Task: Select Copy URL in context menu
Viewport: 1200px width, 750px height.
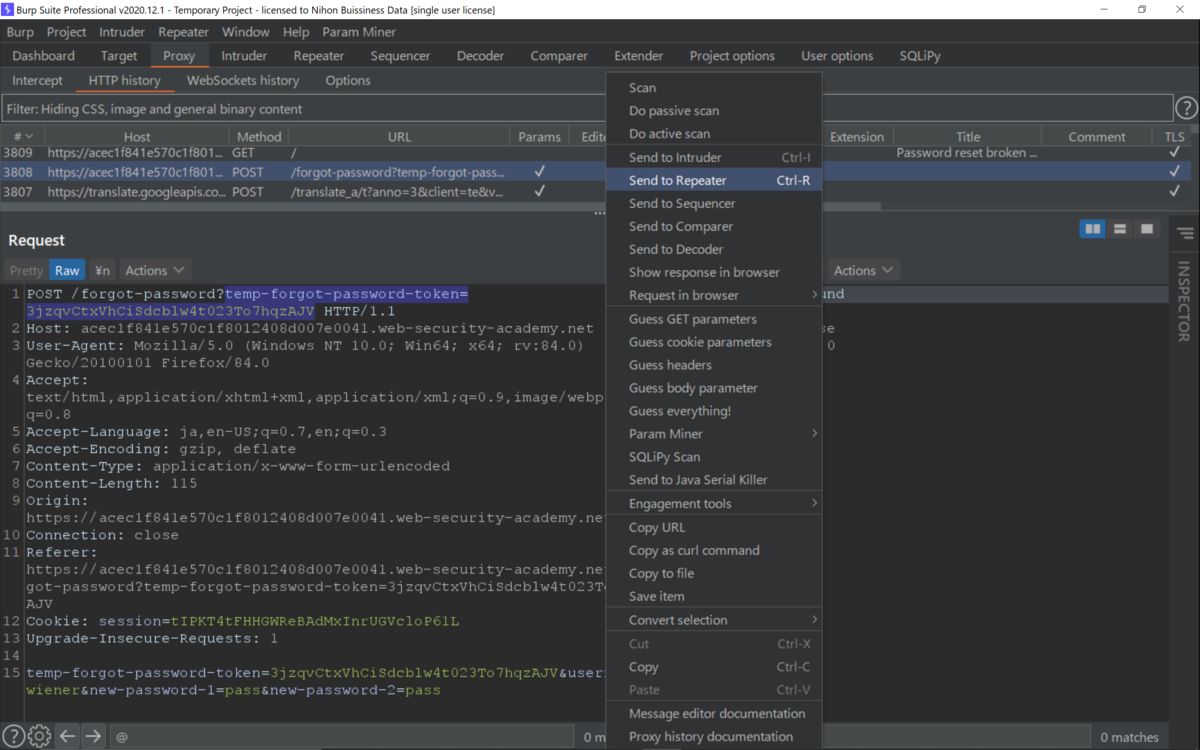Action: click(714, 527)
